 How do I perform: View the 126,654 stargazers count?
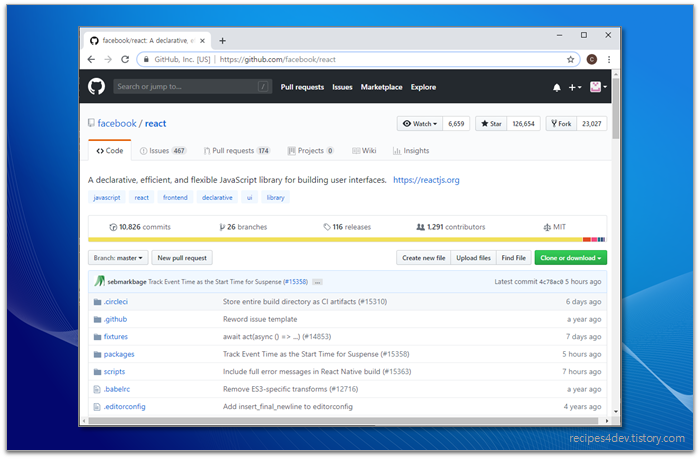[523, 124]
